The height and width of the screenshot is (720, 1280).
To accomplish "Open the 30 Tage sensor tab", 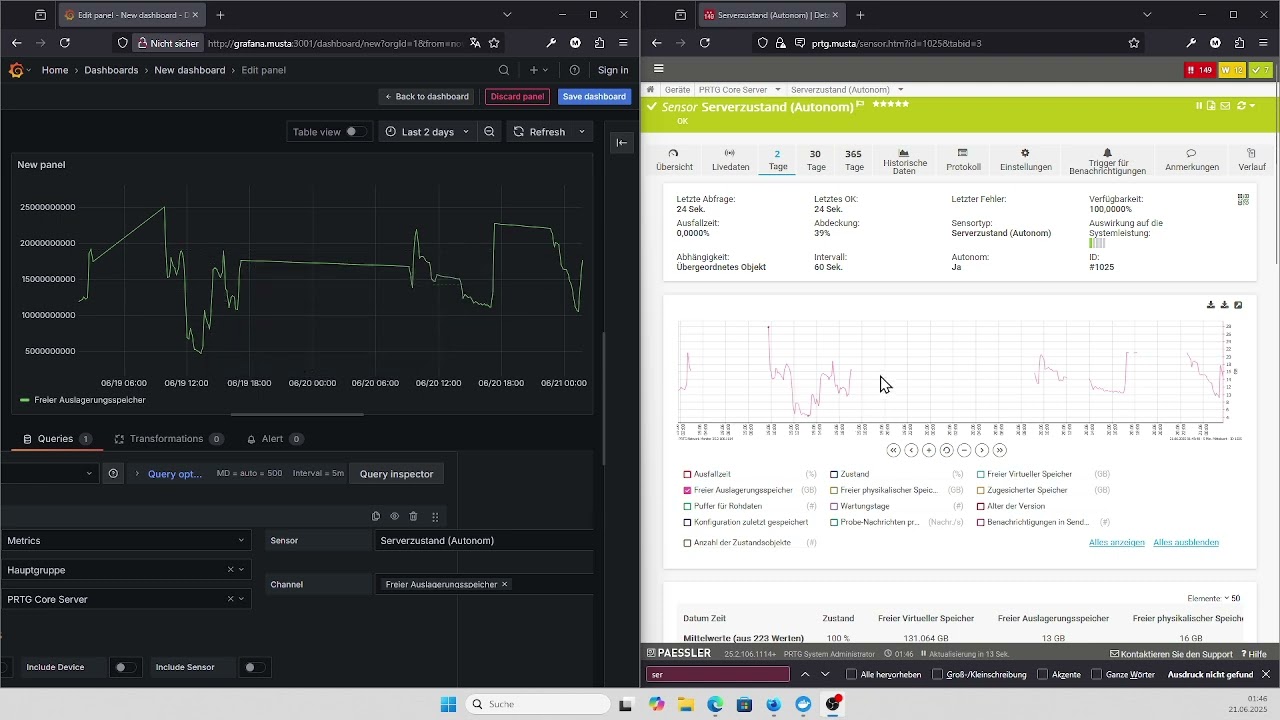I will click(x=816, y=160).
